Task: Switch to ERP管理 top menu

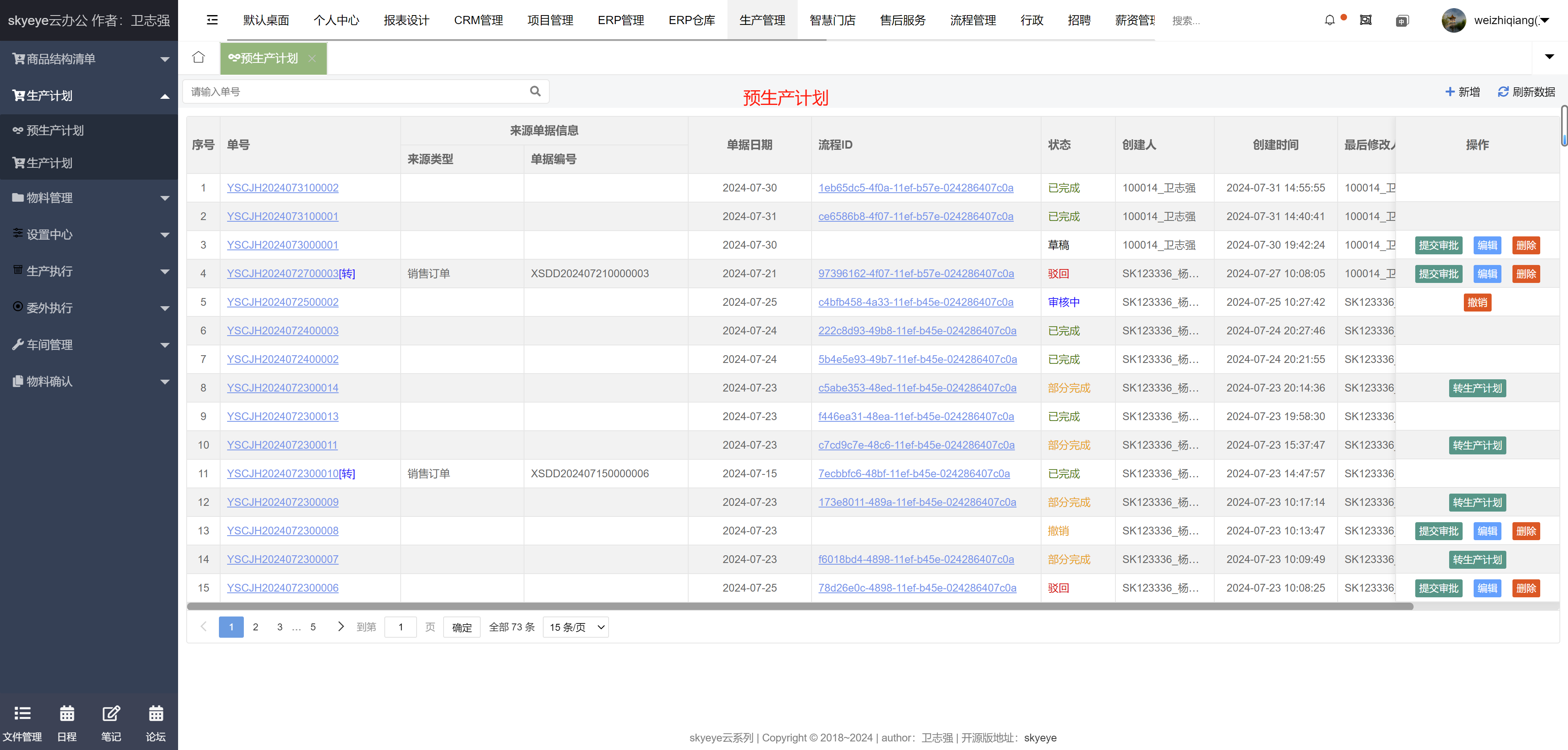Action: tap(620, 20)
